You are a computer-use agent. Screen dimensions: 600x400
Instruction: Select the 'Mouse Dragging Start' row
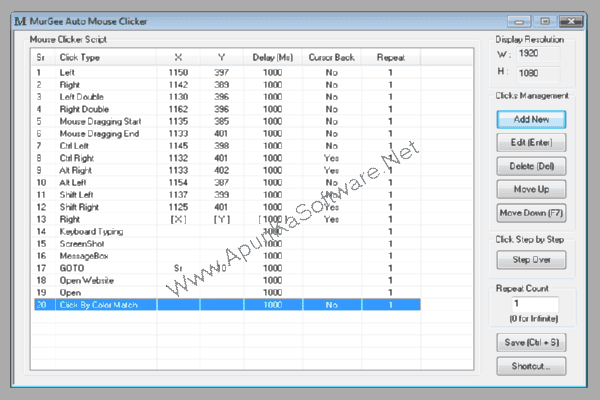pos(227,121)
